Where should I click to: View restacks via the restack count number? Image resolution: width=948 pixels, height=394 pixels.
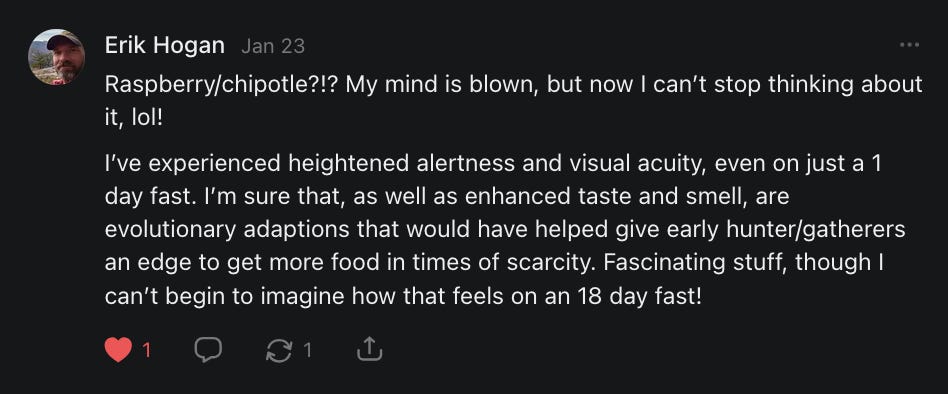[x=307, y=350]
